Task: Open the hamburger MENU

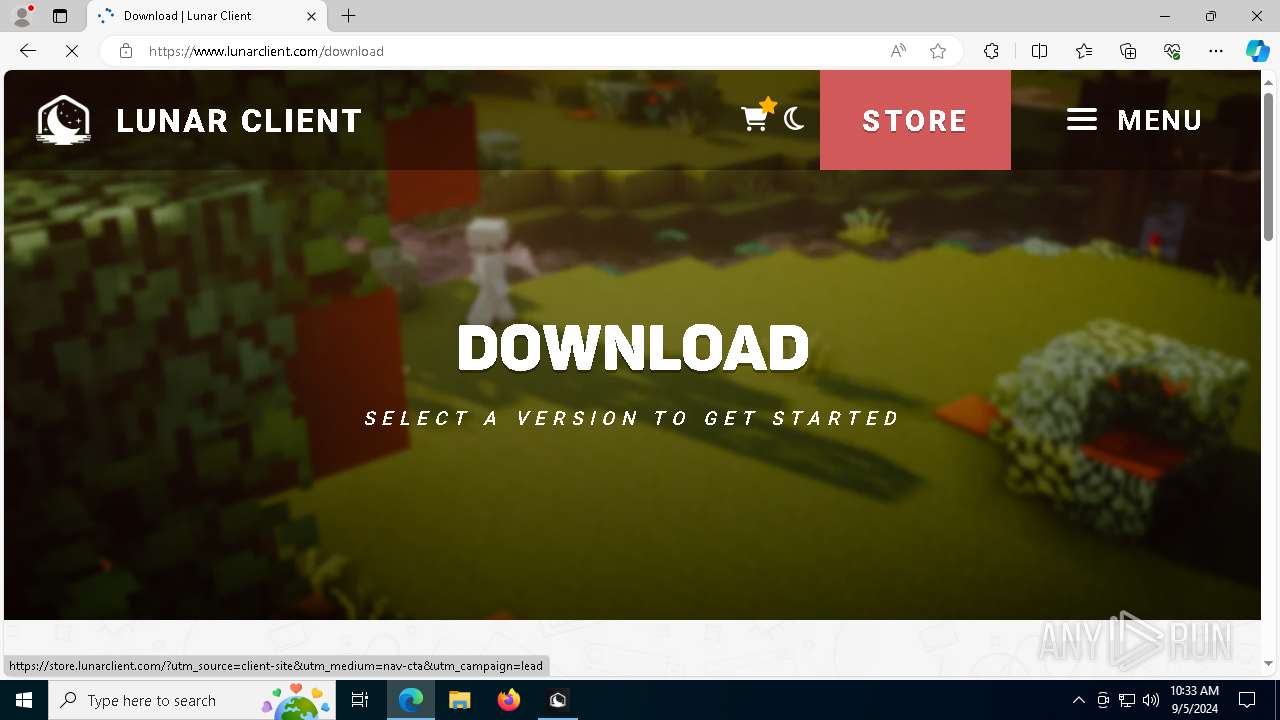Action: (1134, 120)
